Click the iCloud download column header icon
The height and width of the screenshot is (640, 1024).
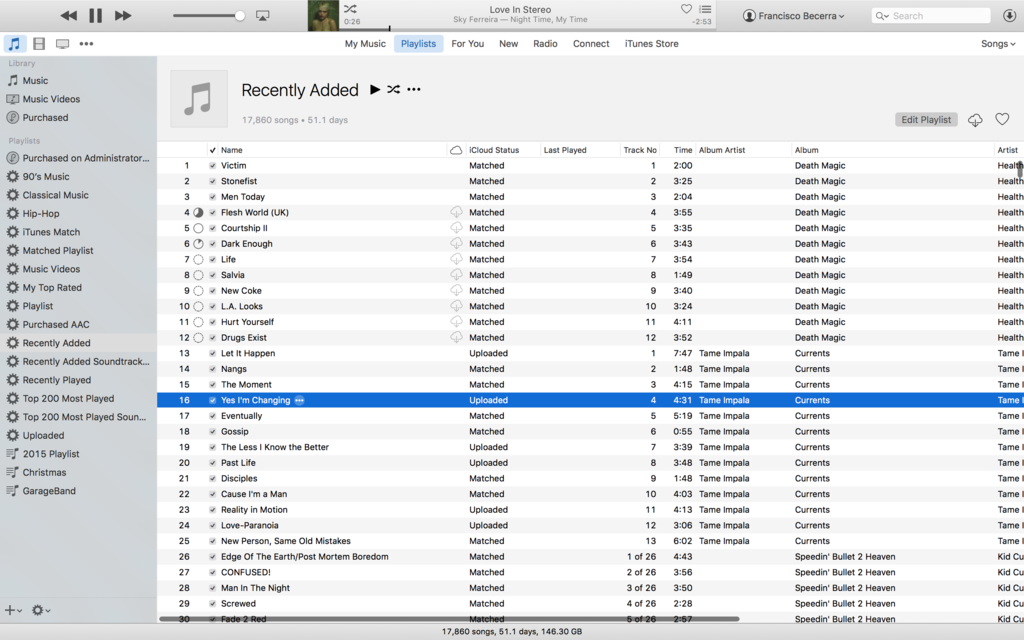tap(456, 150)
